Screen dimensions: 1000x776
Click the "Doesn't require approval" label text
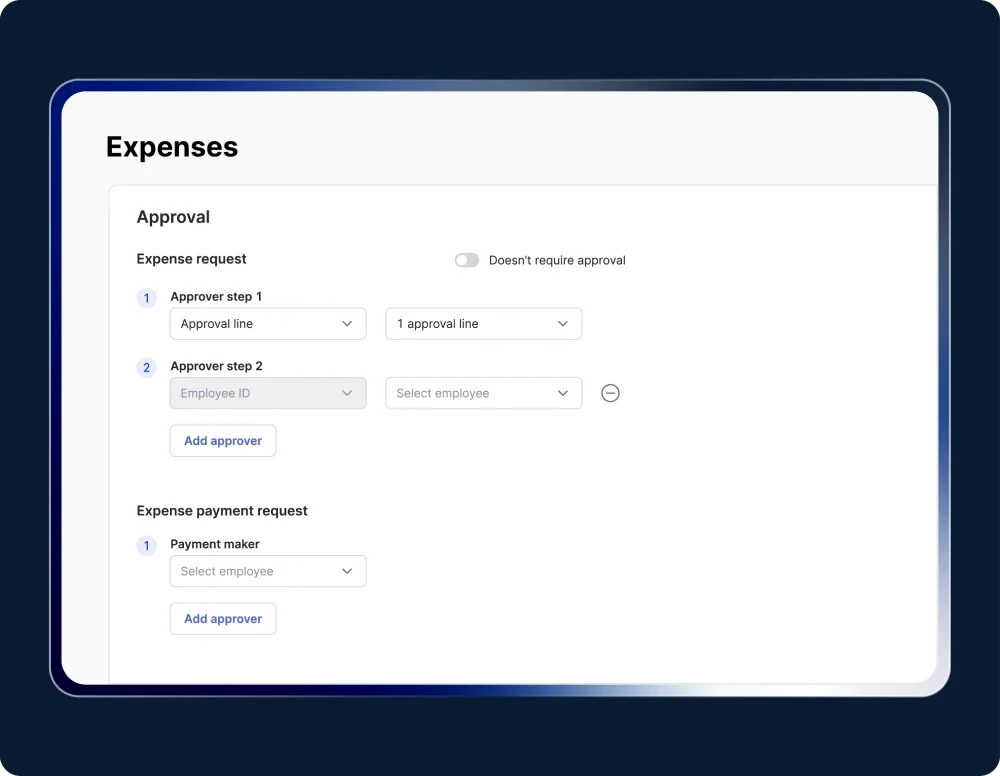tap(557, 260)
